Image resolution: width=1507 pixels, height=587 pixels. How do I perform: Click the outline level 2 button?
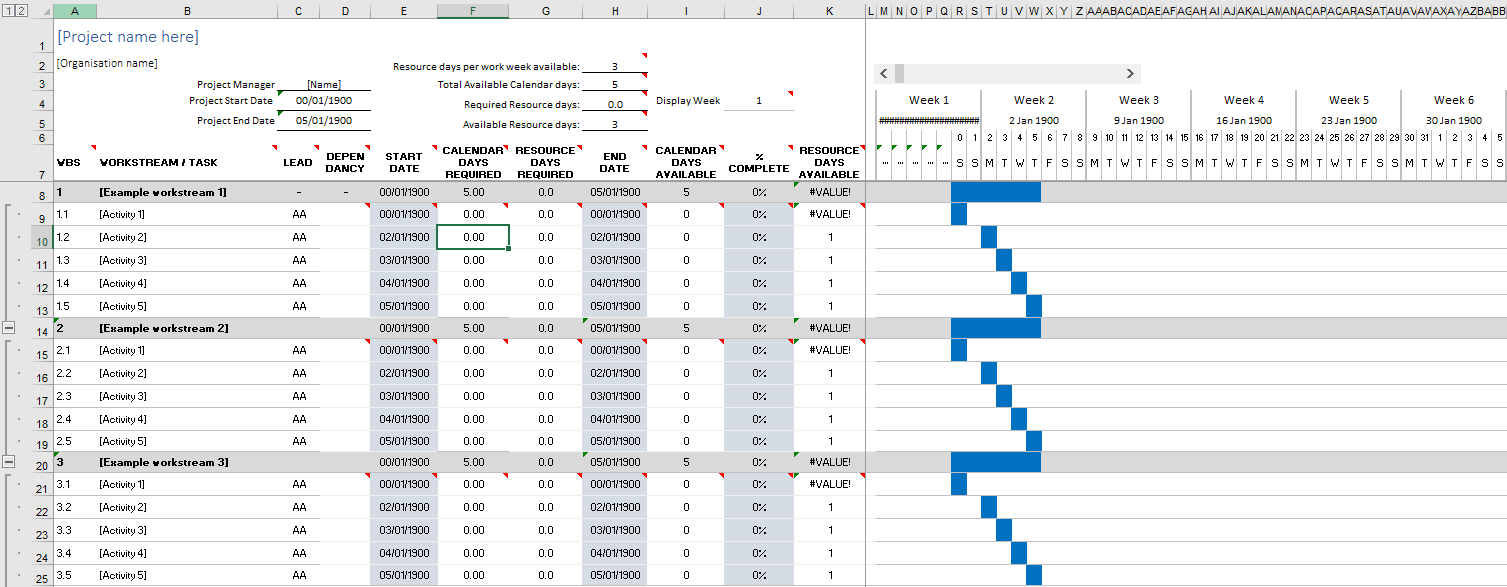[20, 10]
